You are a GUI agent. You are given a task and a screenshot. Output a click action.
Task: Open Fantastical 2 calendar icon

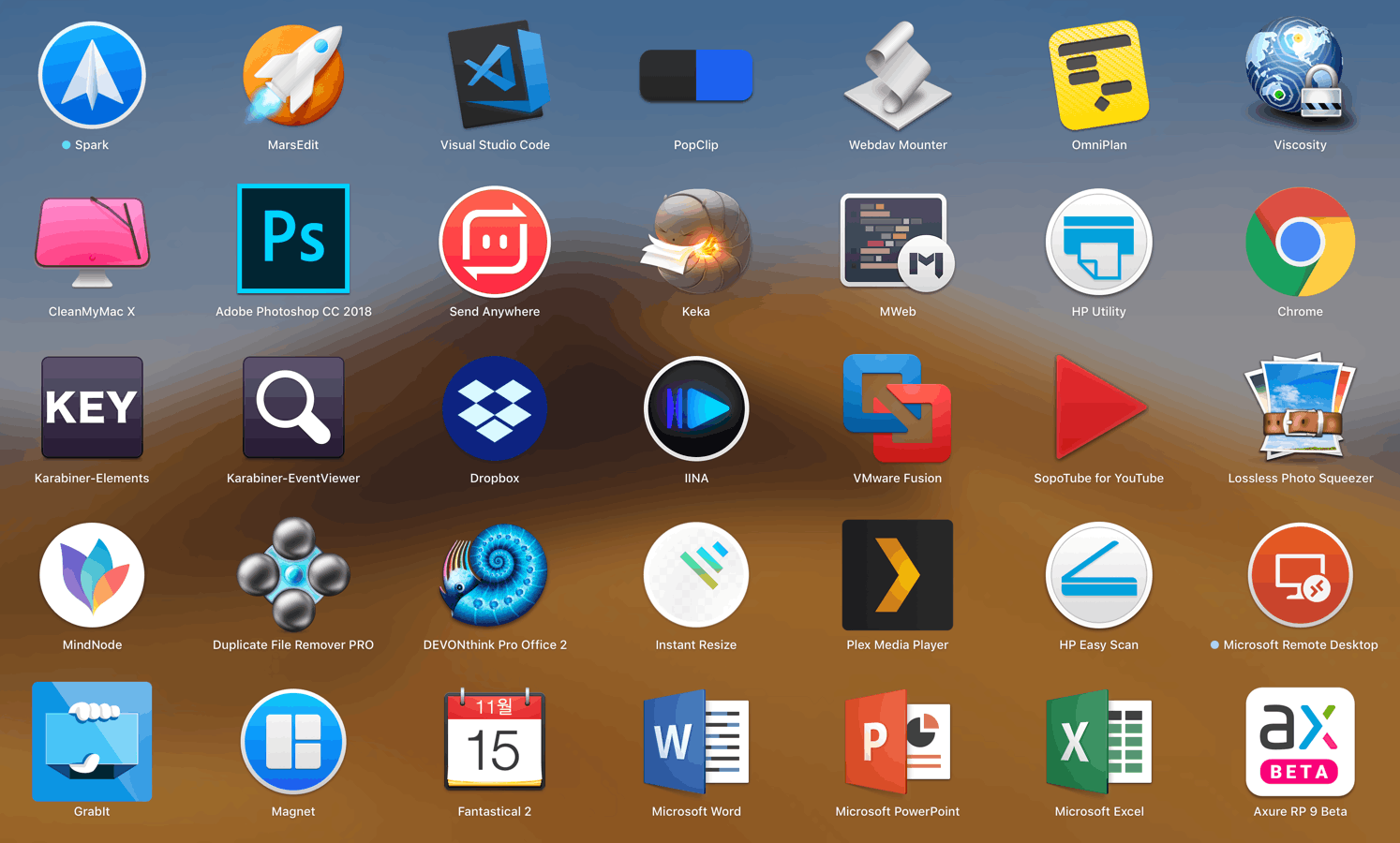(495, 738)
